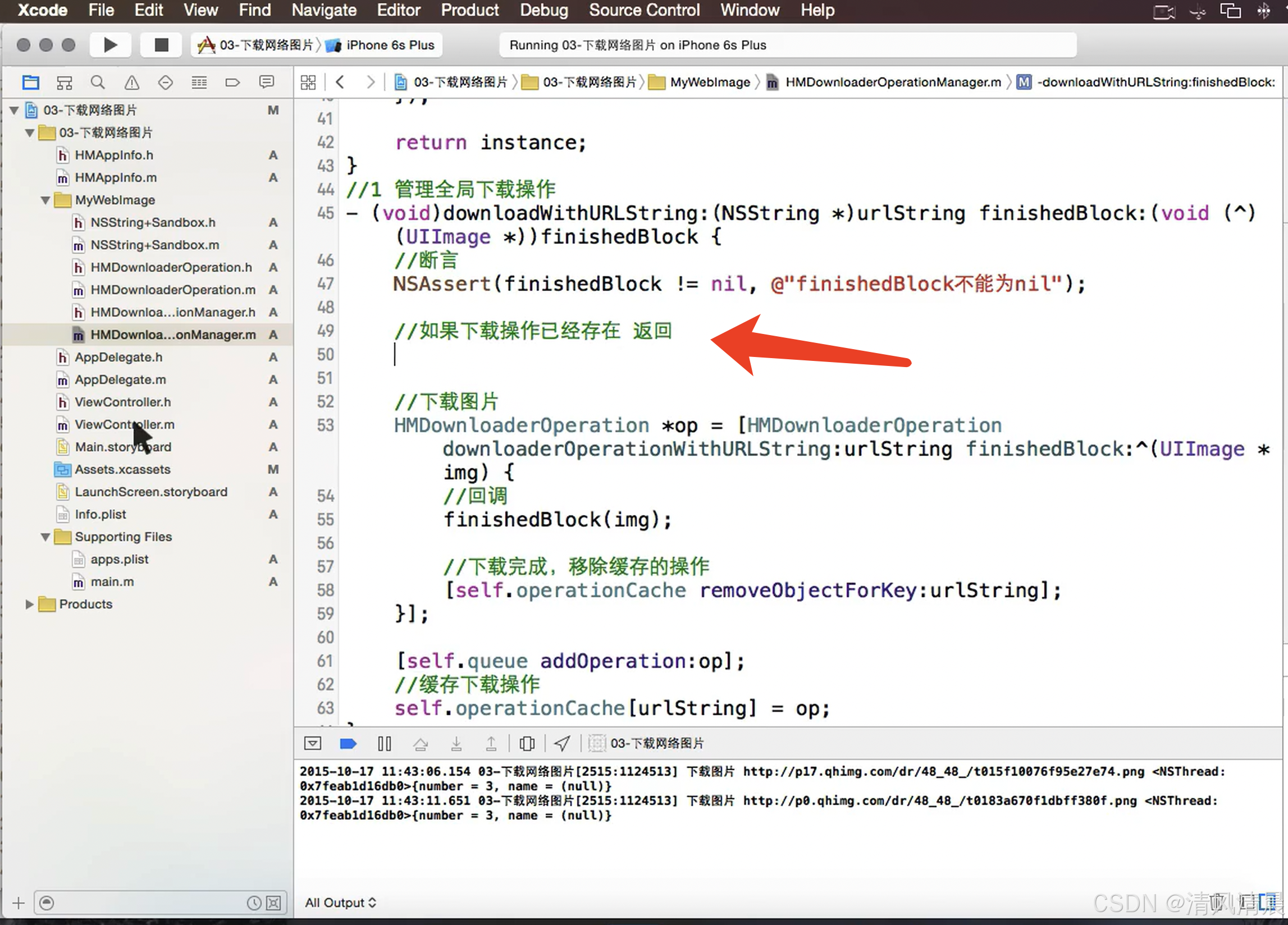Image resolution: width=1288 pixels, height=925 pixels.
Task: Click the Run (play) button
Action: coord(110,45)
